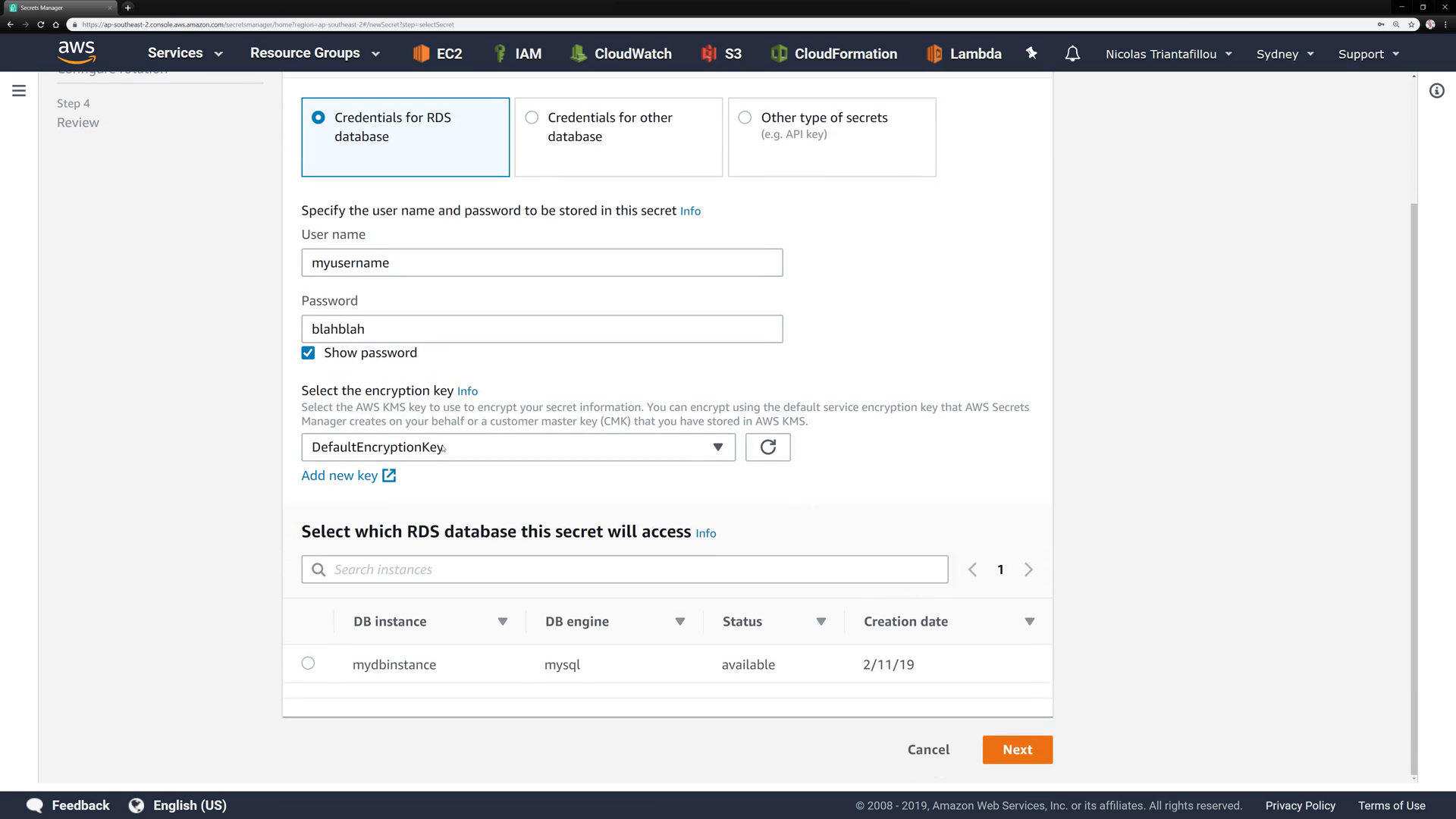Select Credentials for RDS database

405,137
